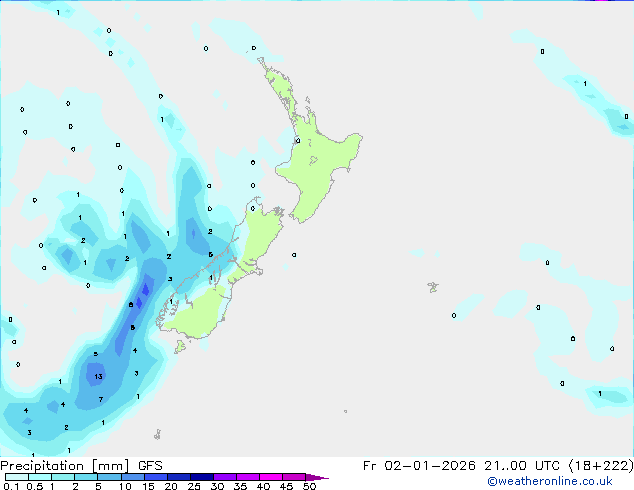This screenshot has width=634, height=490.
Task: Select the 40–45 mm magenta legend swatch
Action: [x=271, y=477]
